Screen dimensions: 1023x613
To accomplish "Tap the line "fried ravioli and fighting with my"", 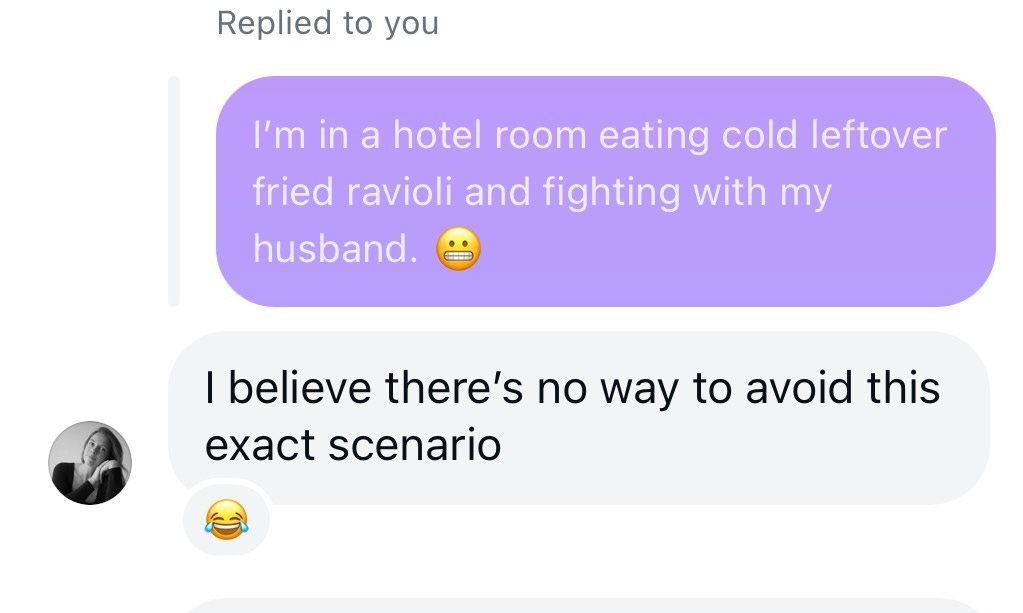I will point(542,192).
